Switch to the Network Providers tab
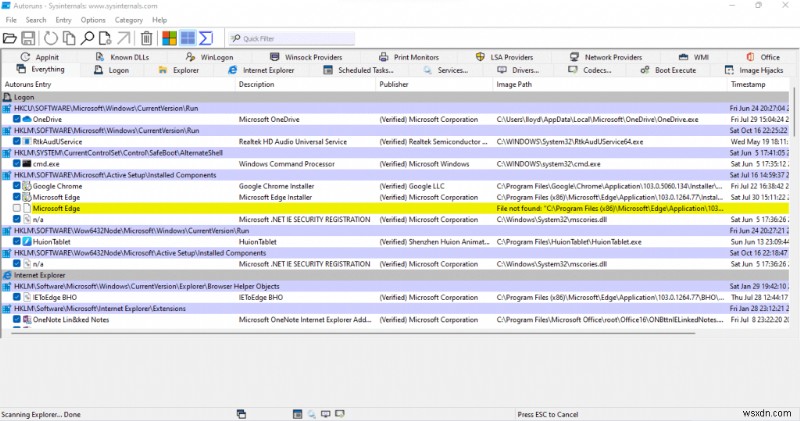Image resolution: width=800 pixels, height=421 pixels. point(606,57)
